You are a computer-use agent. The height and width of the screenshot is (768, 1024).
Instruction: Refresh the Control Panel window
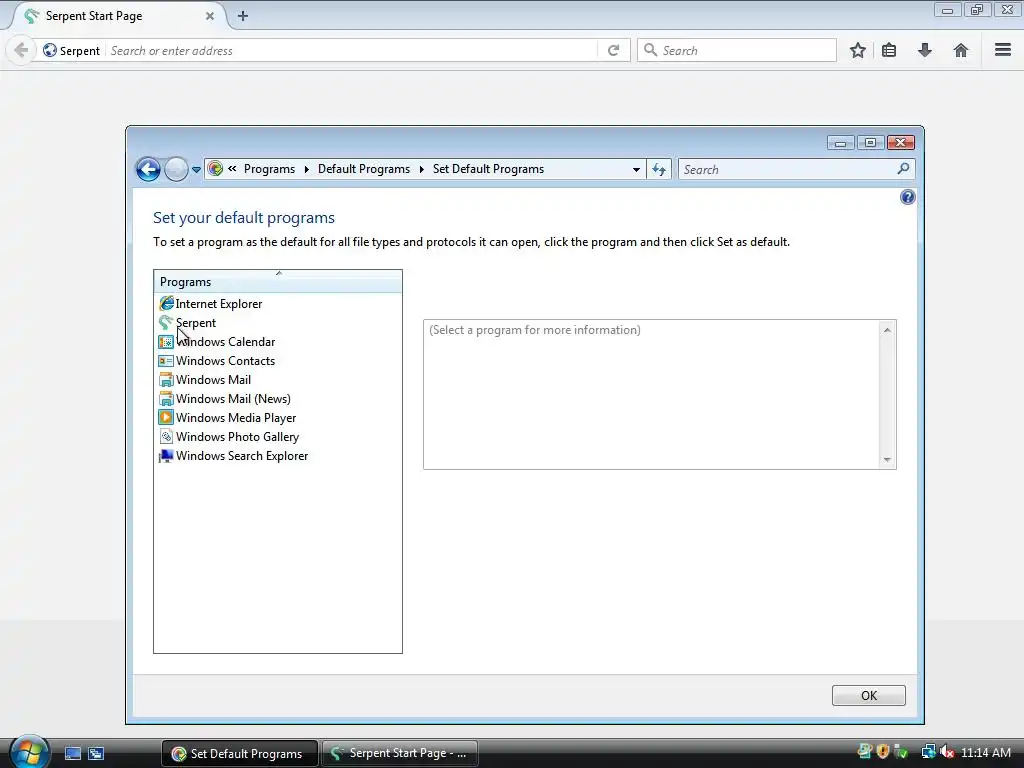point(659,170)
